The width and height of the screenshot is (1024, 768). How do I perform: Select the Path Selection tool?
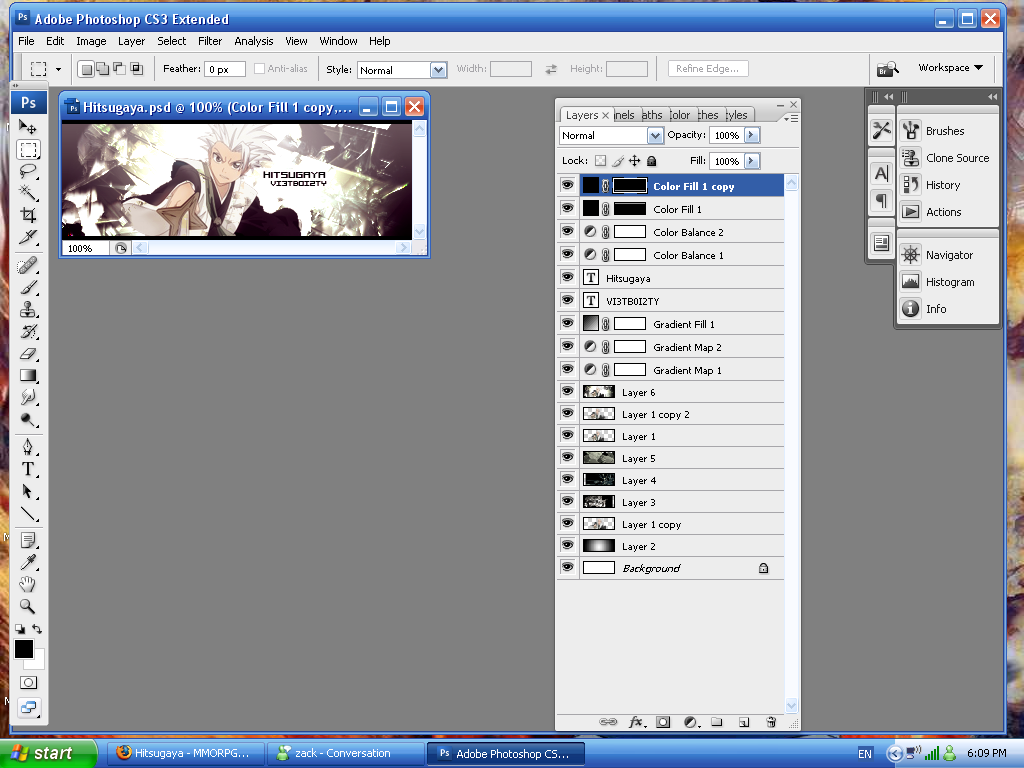click(x=28, y=491)
